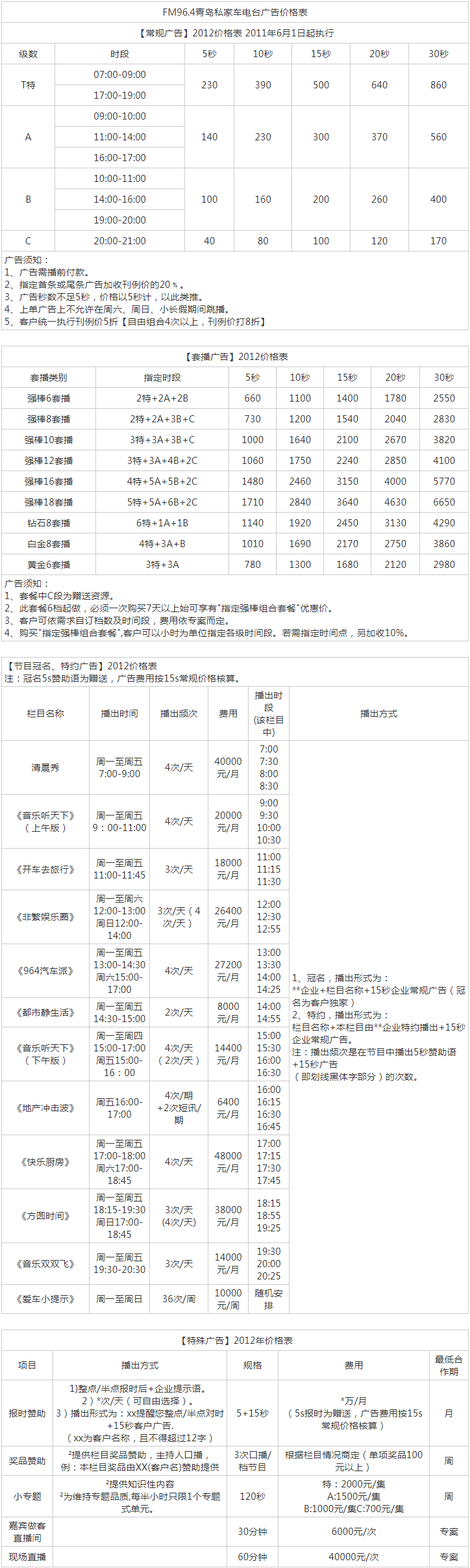The image size is (470, 1568).
Task: Select the 白金8套播 row label
Action: tap(49, 544)
